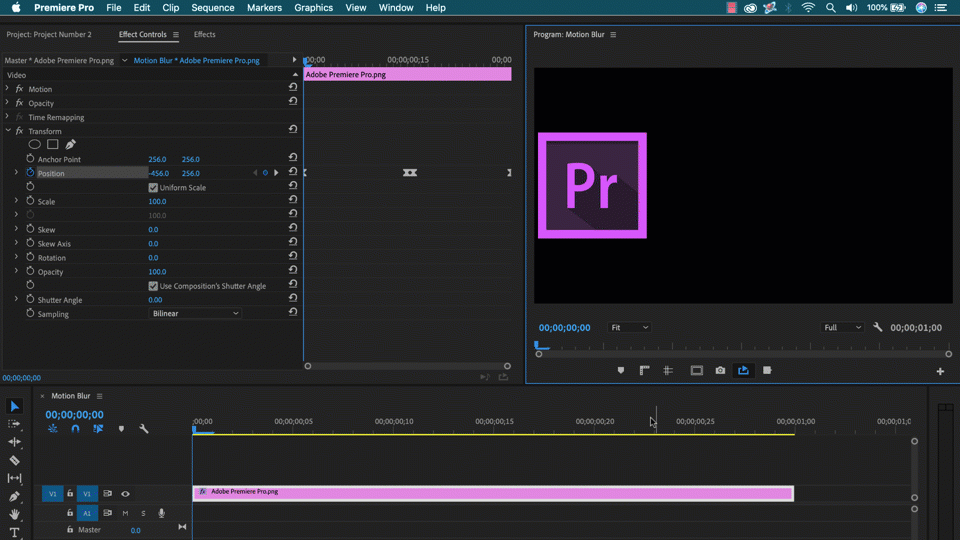This screenshot has width=960, height=540.
Task: Create ellipse mask in Transform effect
Action: 35,145
